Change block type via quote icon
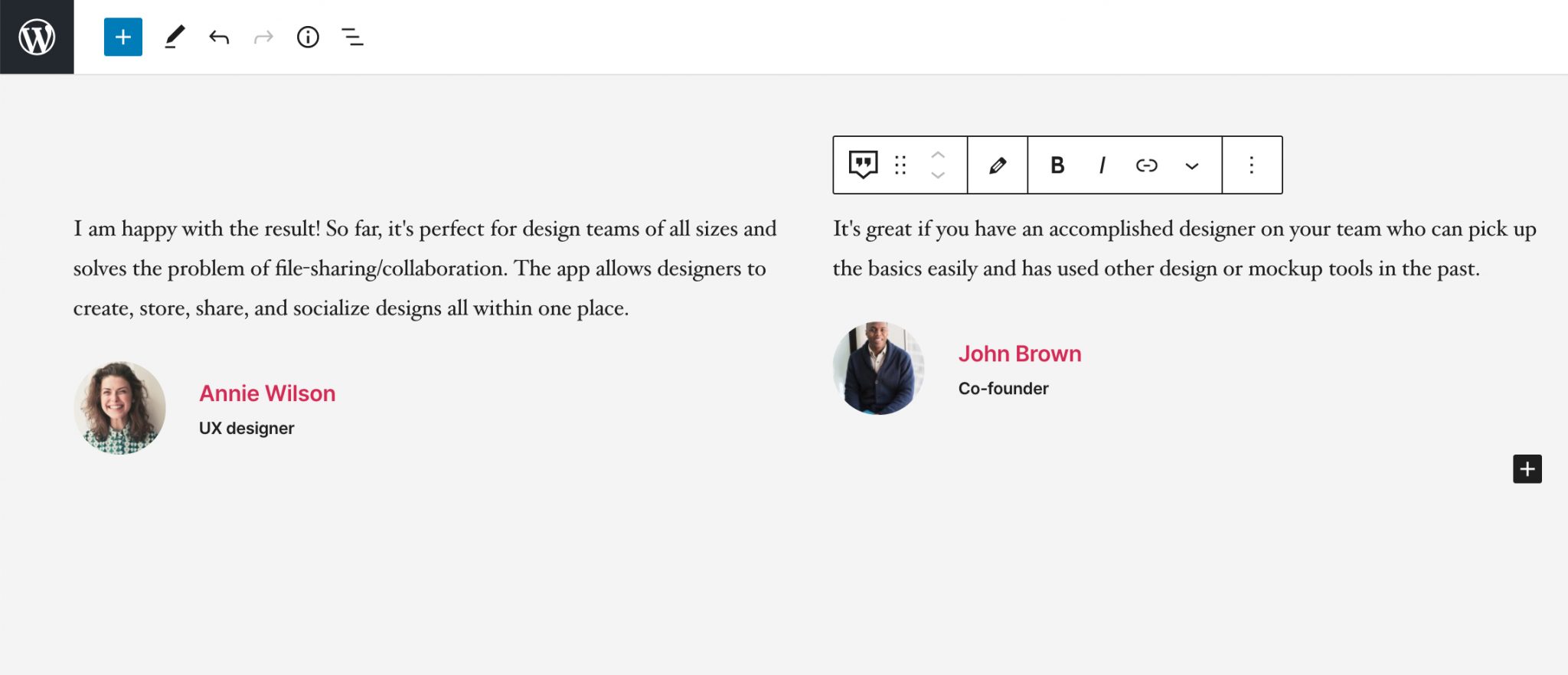Screen dimensions: 1568x675 (863, 165)
